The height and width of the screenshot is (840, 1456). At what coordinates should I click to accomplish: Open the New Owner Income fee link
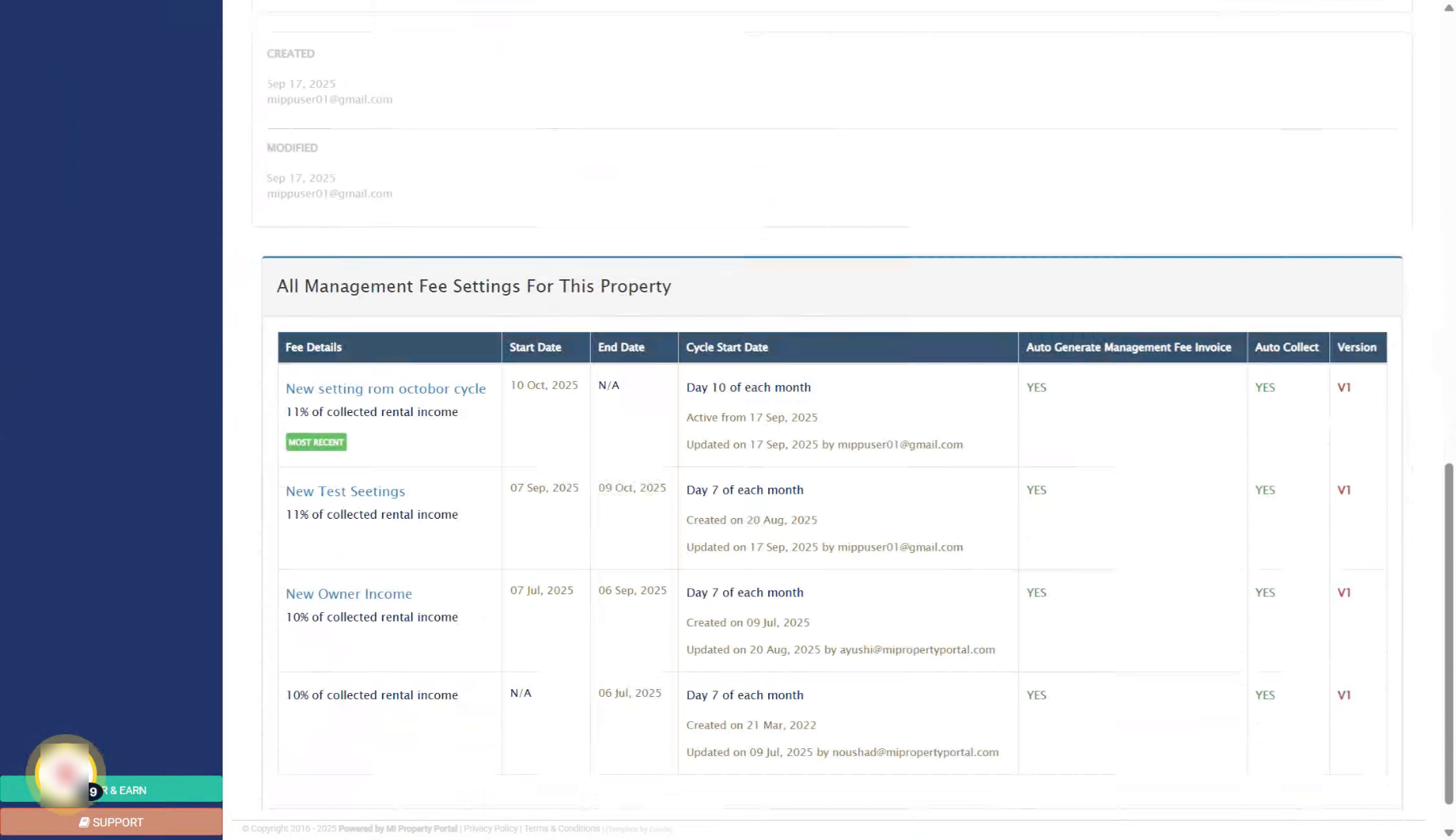click(349, 594)
